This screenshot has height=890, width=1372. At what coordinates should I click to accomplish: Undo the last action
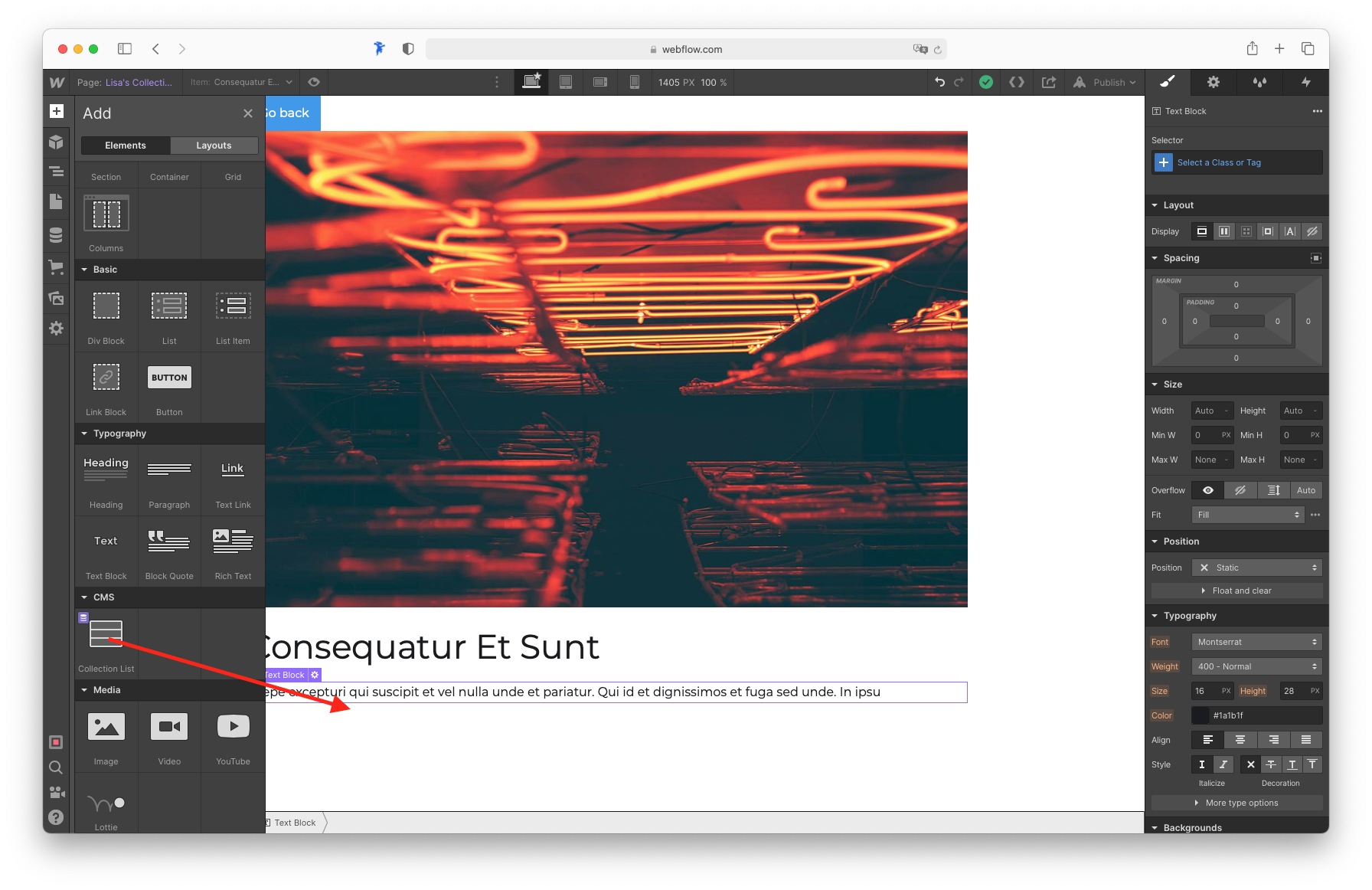[940, 82]
